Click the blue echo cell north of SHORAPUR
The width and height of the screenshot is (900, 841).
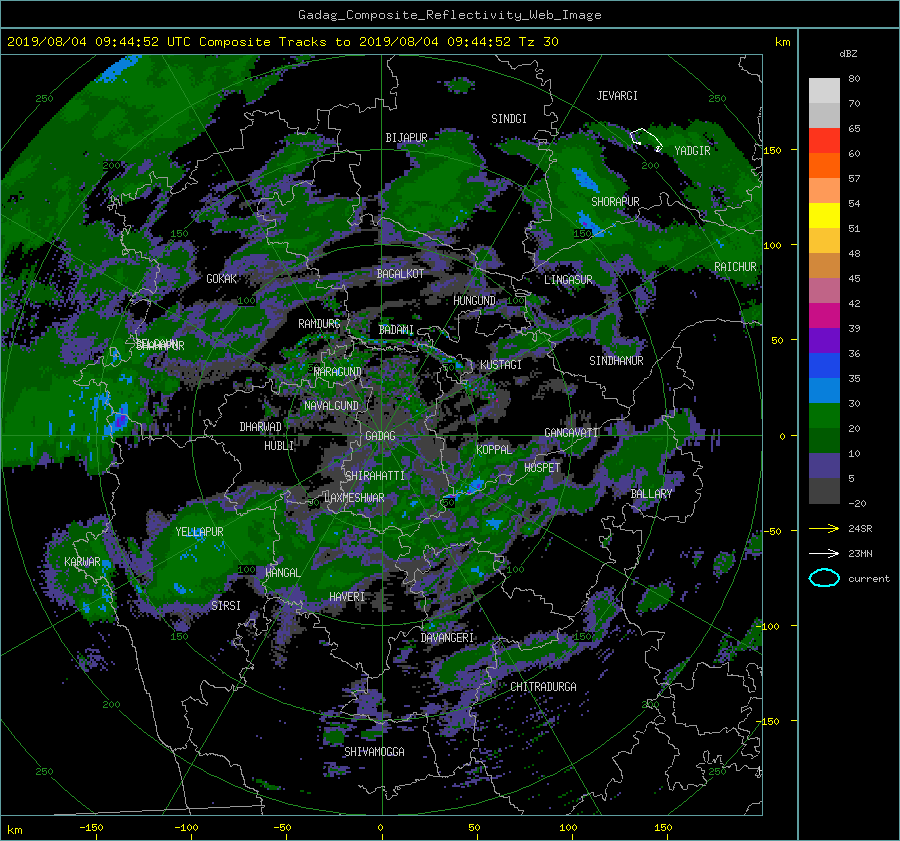[x=585, y=179]
